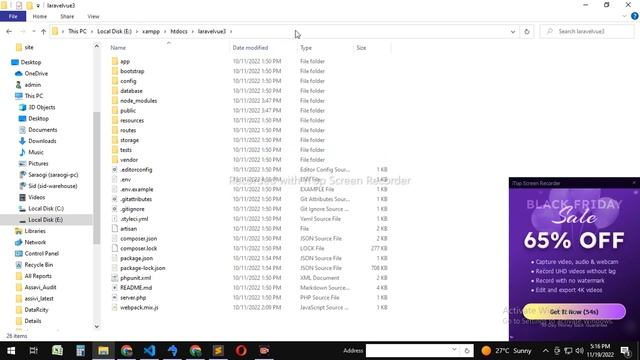Open the recent locations dropdown arrow
Viewport: 640px width, 360px height.
coord(33,31)
